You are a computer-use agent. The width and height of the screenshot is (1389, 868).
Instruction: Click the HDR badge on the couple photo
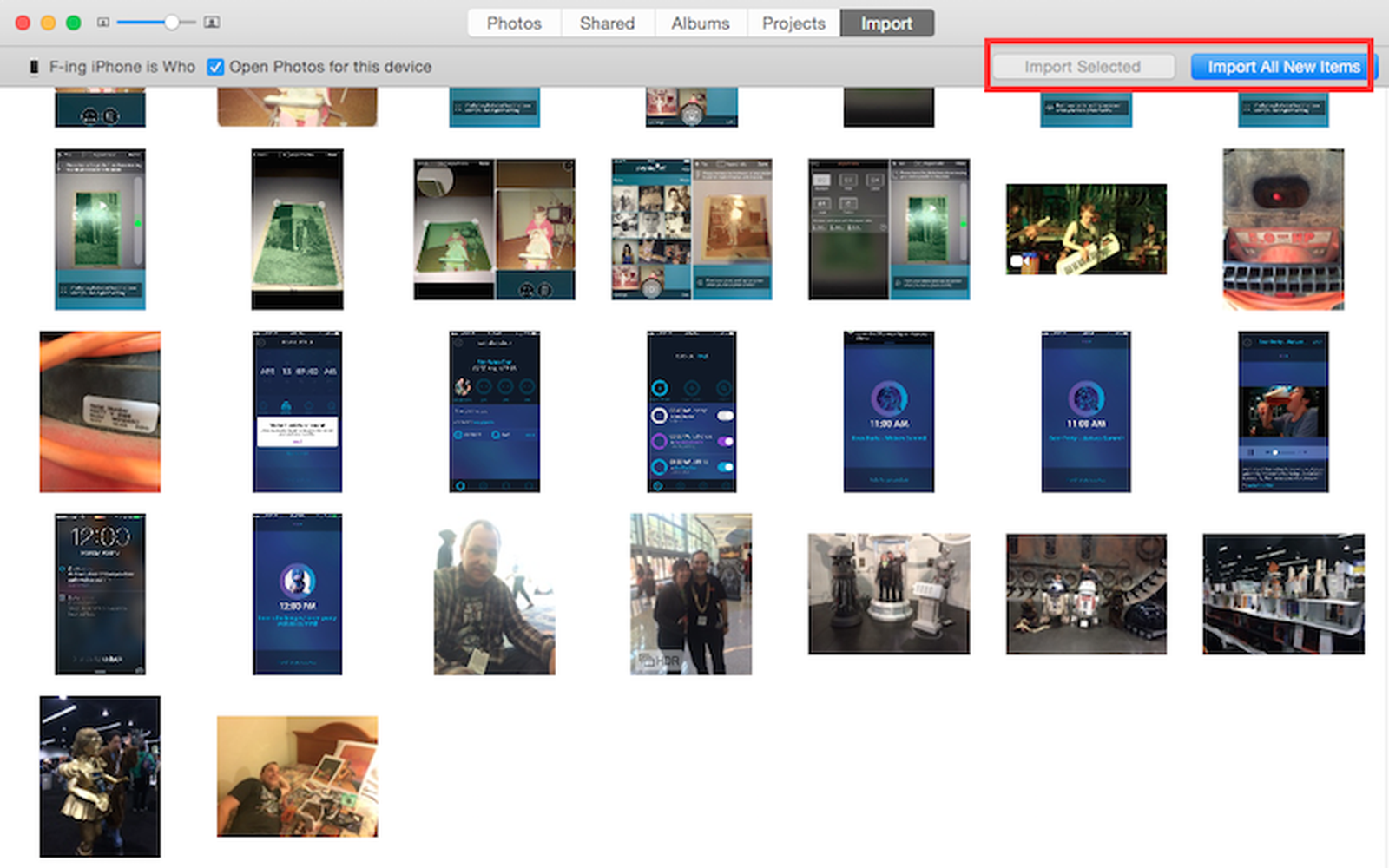[660, 661]
